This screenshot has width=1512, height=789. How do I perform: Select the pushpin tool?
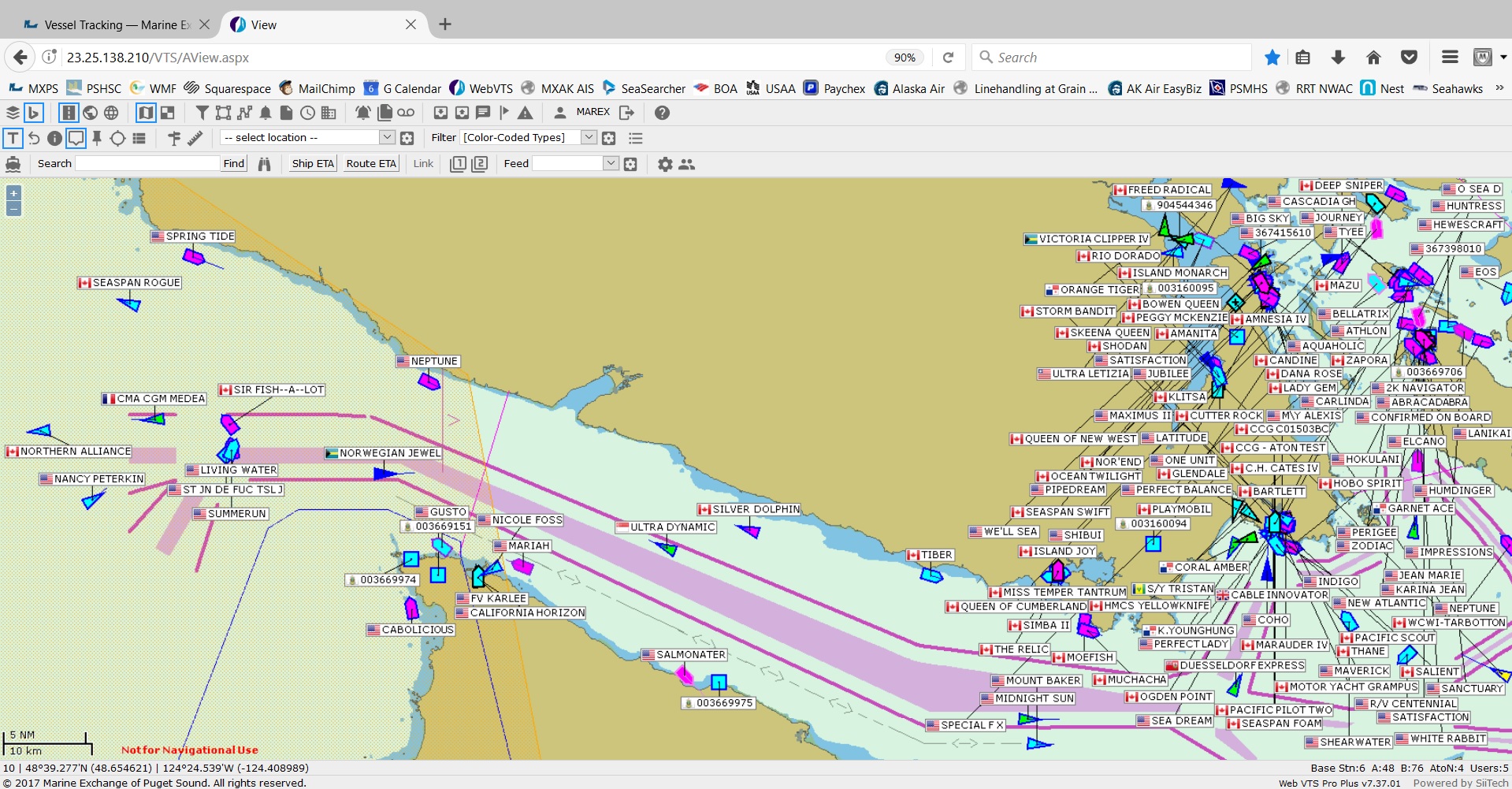click(97, 139)
